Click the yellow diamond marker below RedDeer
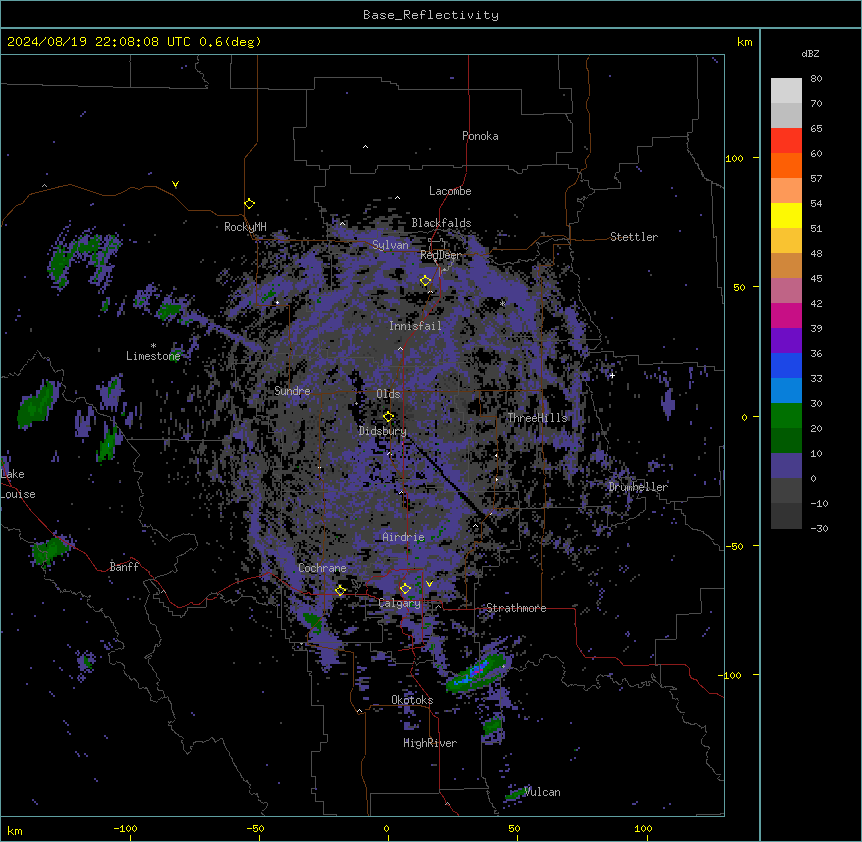This screenshot has width=862, height=842. pyautogui.click(x=425, y=281)
